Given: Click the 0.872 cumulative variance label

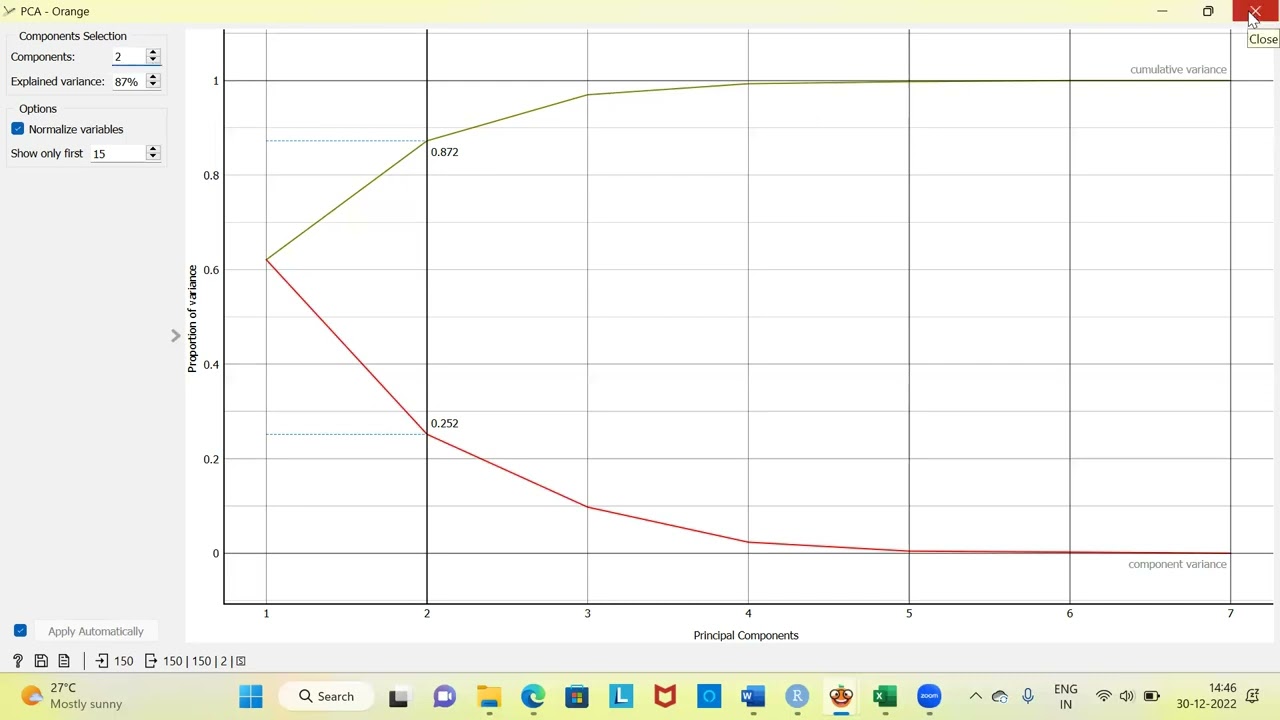Looking at the screenshot, I should coord(444,152).
